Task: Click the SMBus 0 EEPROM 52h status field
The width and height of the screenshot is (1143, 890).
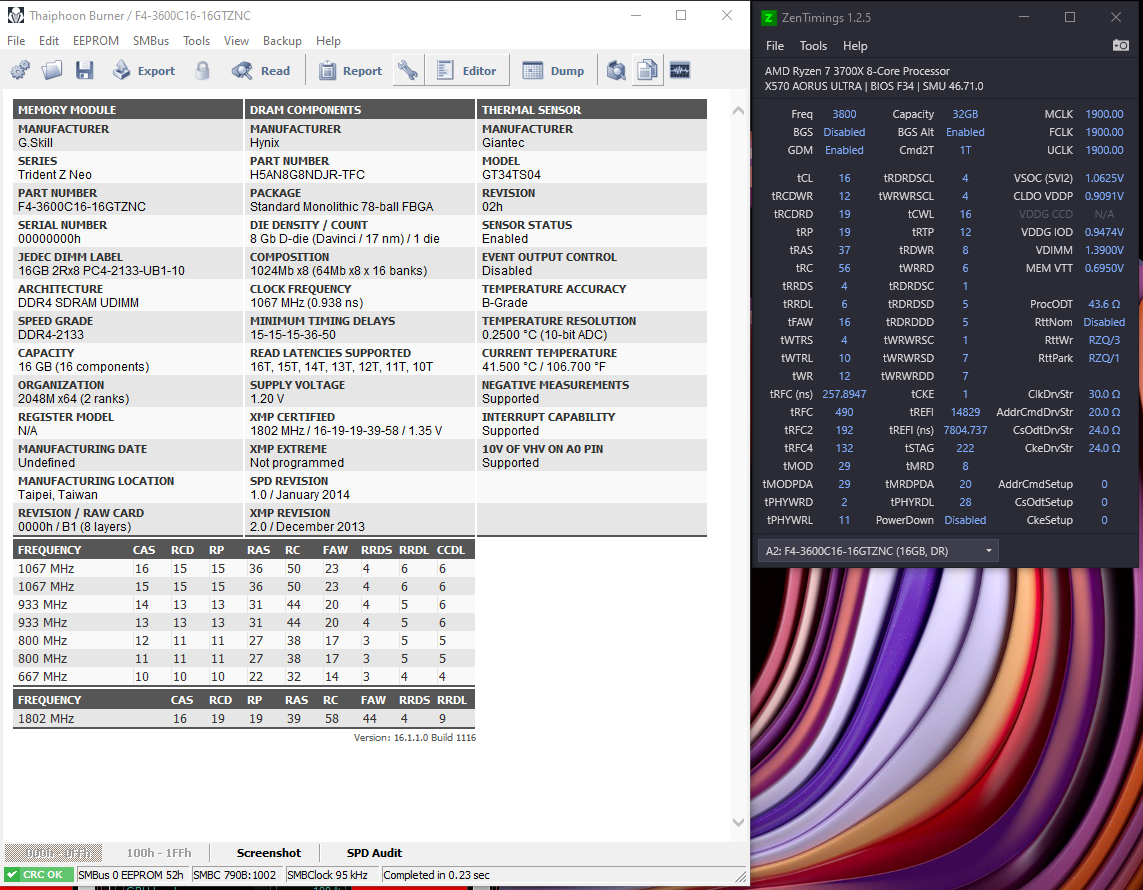Action: 131,875
